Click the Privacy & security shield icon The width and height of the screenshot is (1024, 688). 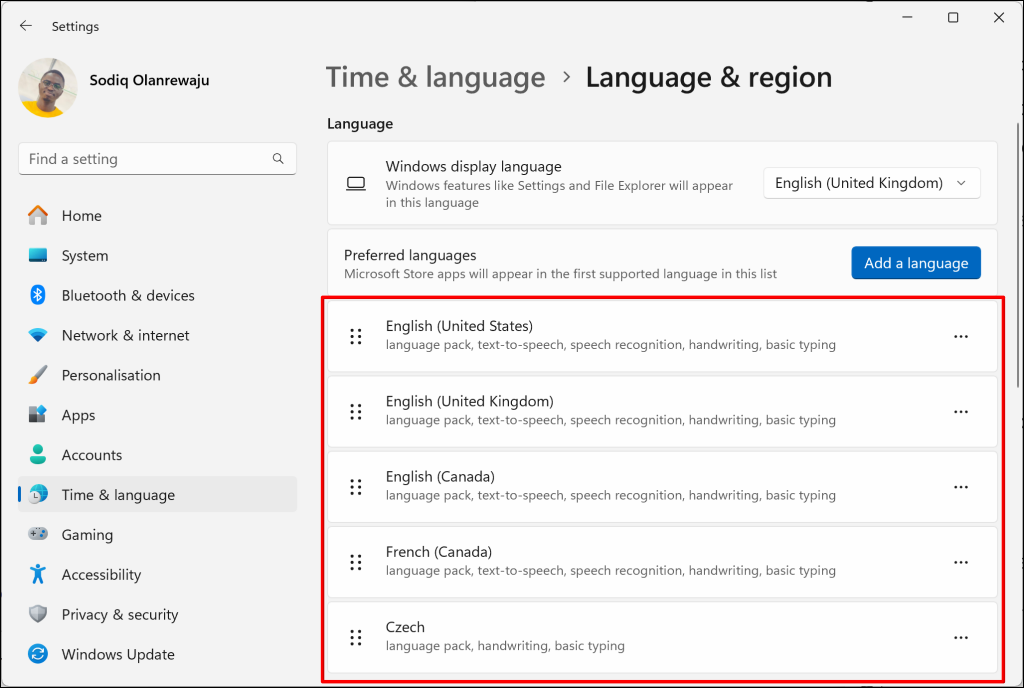pos(38,614)
